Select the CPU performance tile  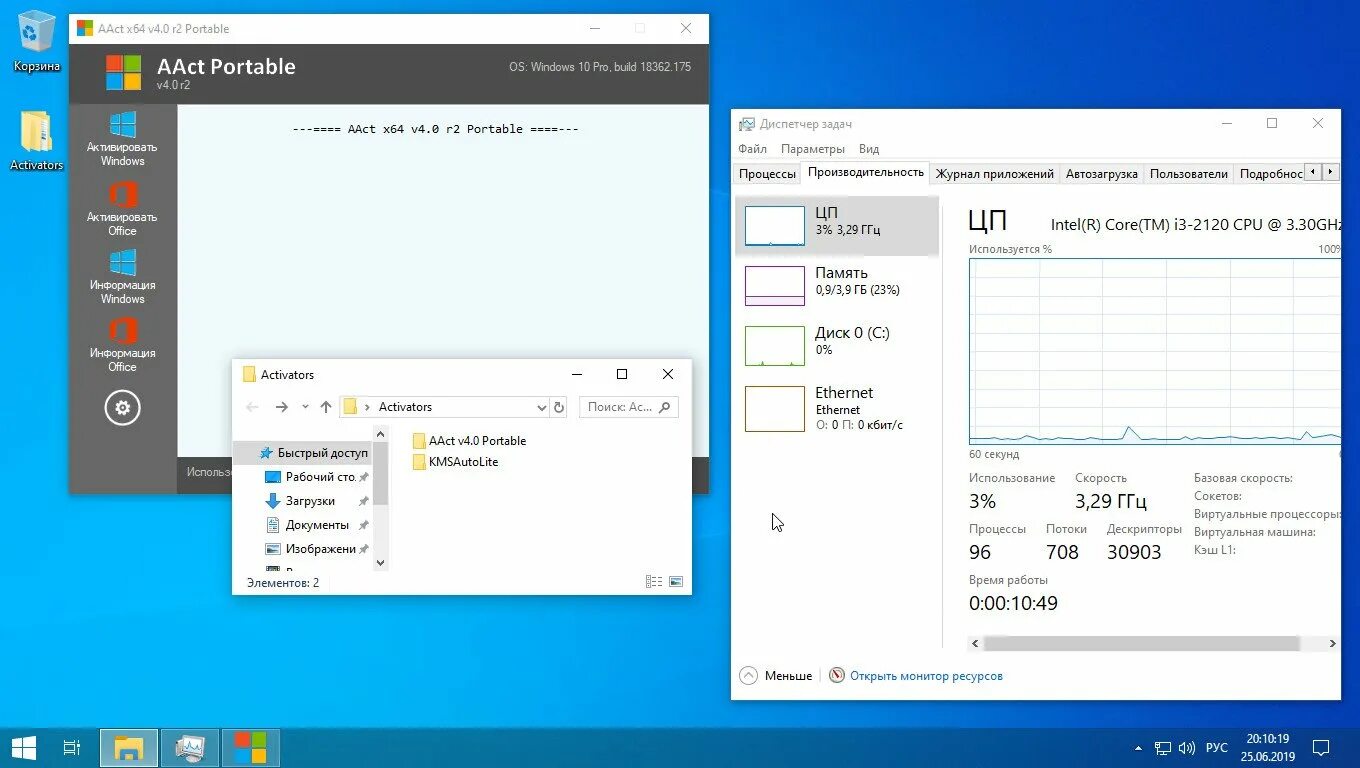[837, 225]
